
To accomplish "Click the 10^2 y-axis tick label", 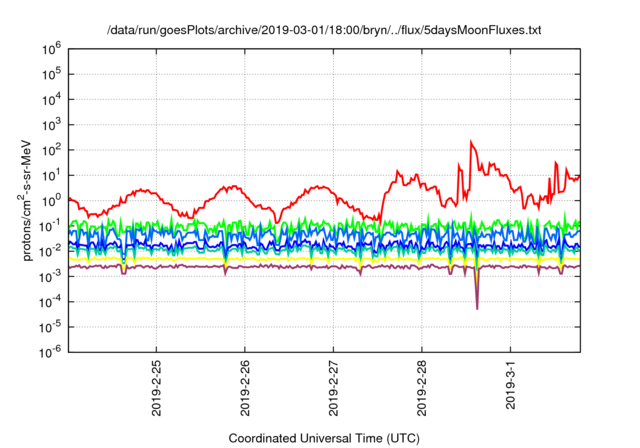I will click(x=51, y=151).
